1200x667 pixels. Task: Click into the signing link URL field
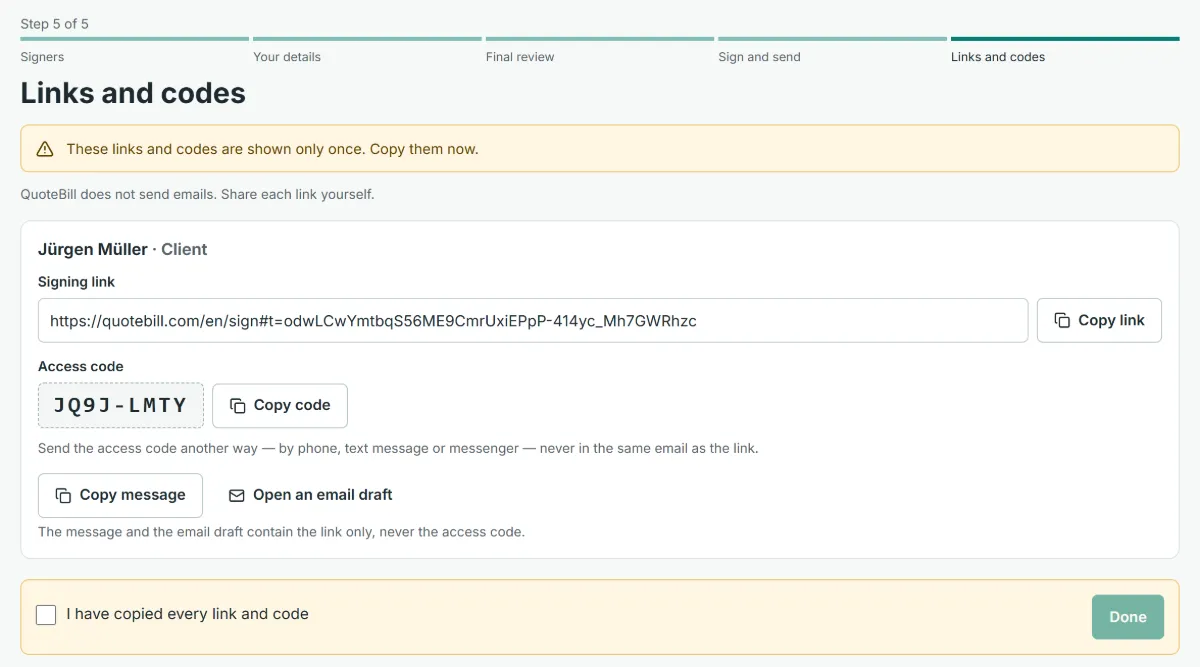[x=533, y=320]
